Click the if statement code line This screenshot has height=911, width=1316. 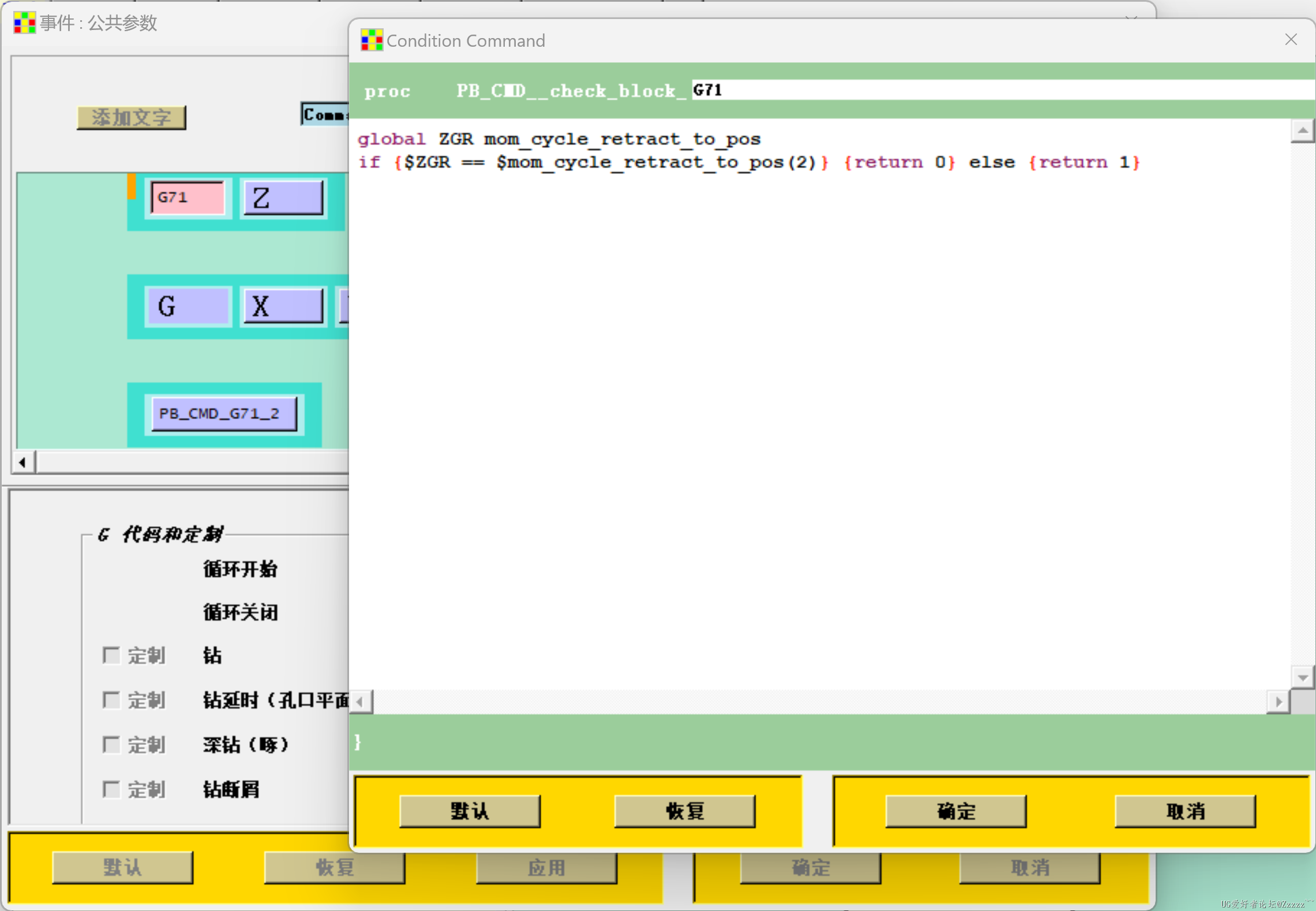(749, 162)
